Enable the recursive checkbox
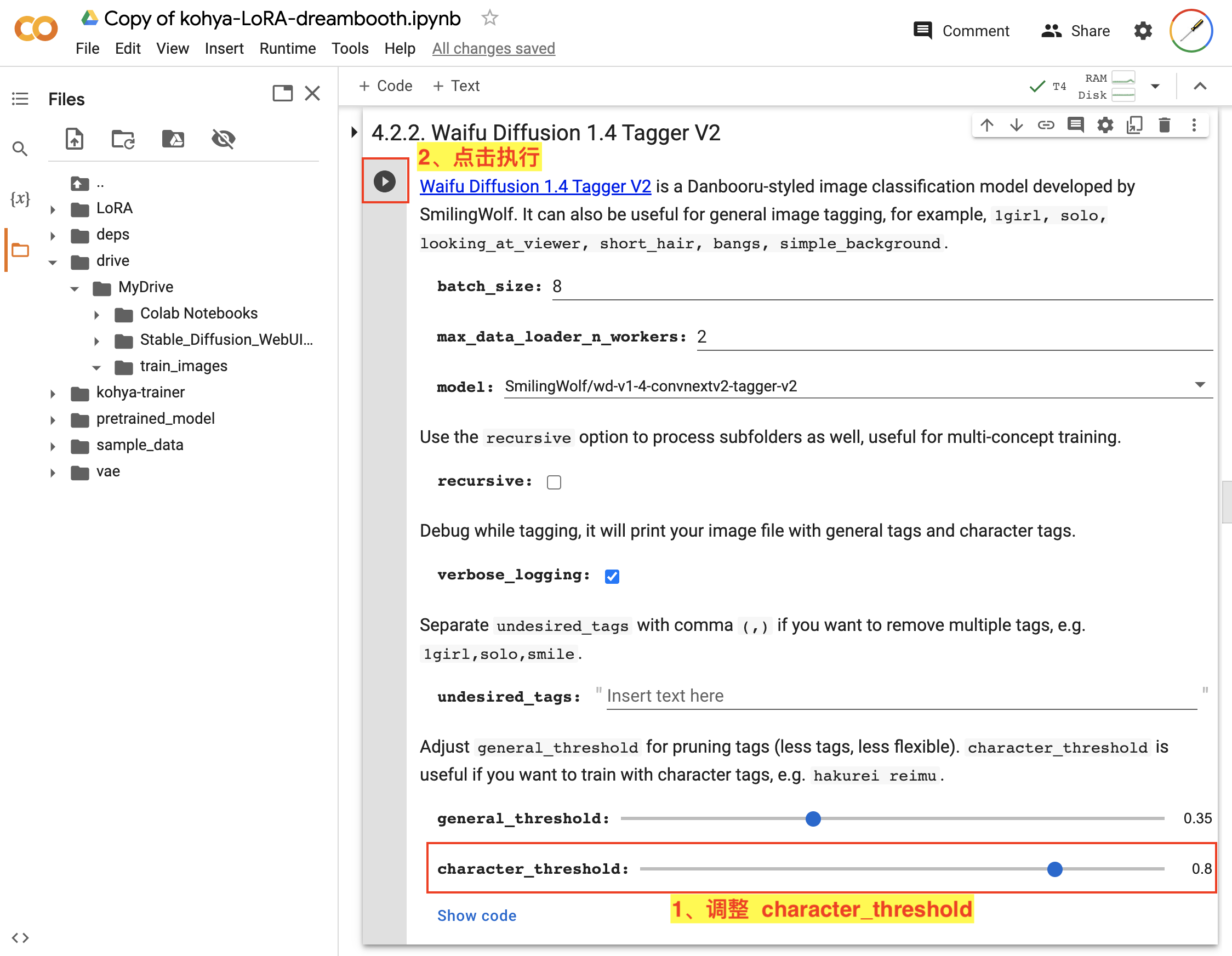This screenshot has width=1232, height=956. pos(554,482)
